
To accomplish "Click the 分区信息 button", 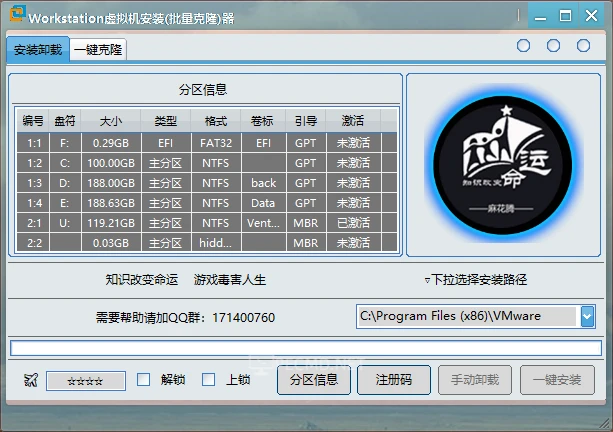I will tap(314, 380).
